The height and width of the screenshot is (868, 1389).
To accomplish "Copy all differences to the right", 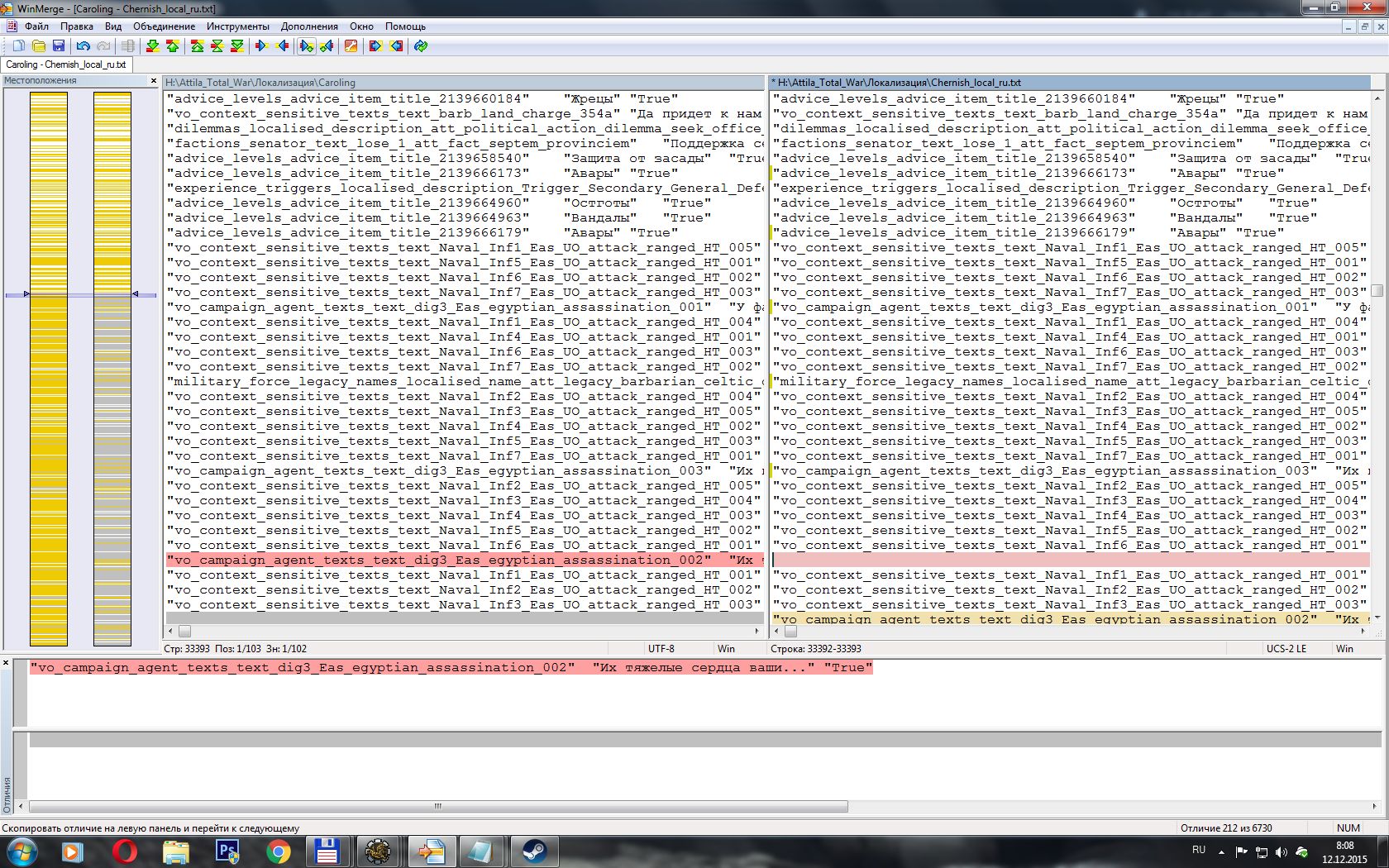I will [376, 46].
